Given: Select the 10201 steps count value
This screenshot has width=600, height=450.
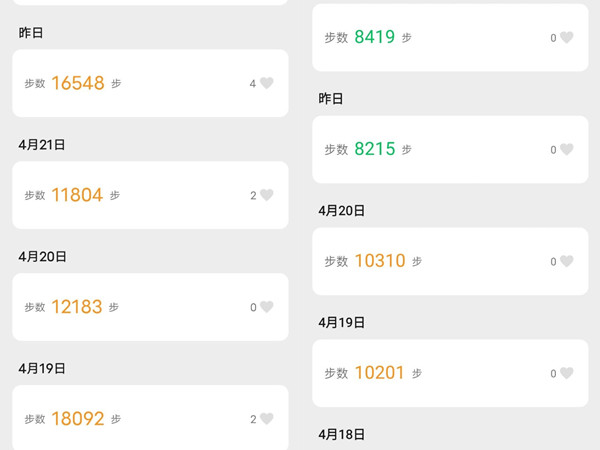Looking at the screenshot, I should coord(380,374).
